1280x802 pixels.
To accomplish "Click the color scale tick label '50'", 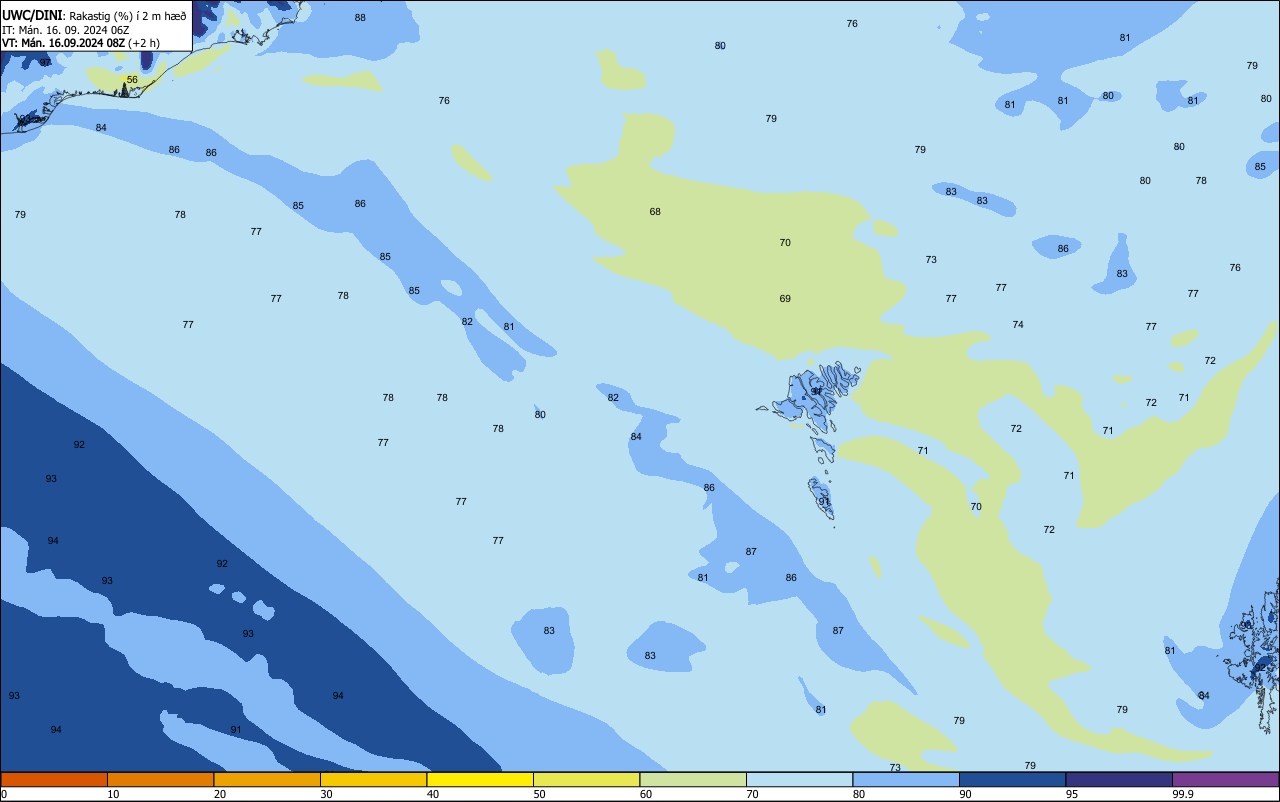I will pos(540,794).
